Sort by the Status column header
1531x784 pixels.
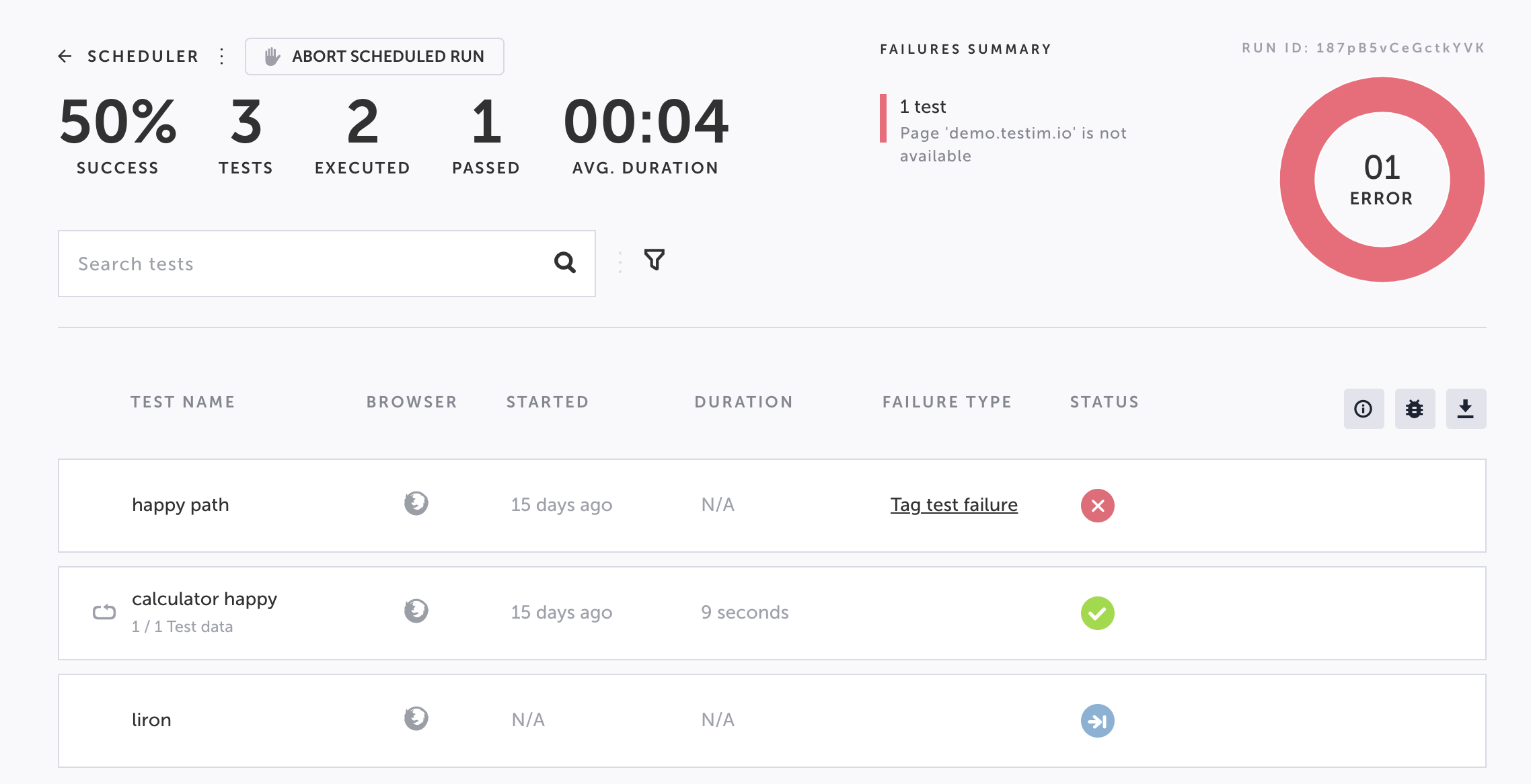point(1104,402)
